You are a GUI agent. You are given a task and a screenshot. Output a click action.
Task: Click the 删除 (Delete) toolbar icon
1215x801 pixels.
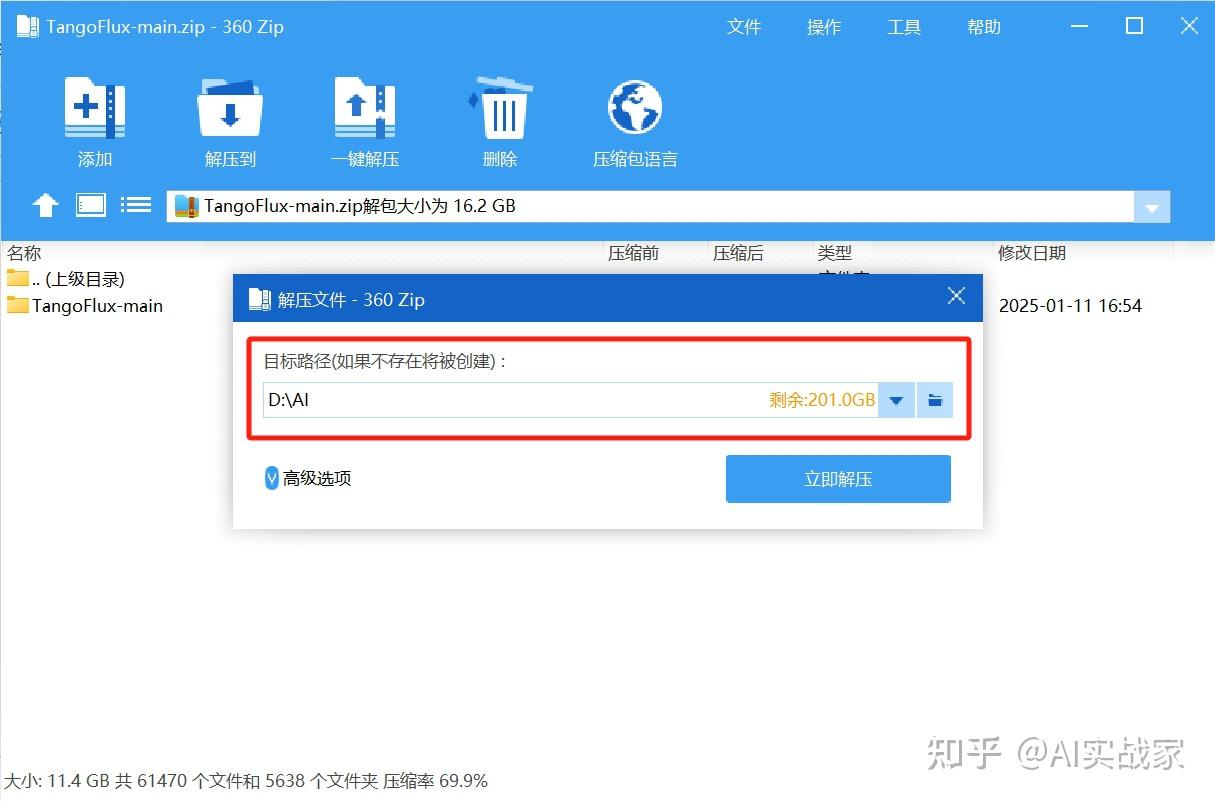coord(499,120)
